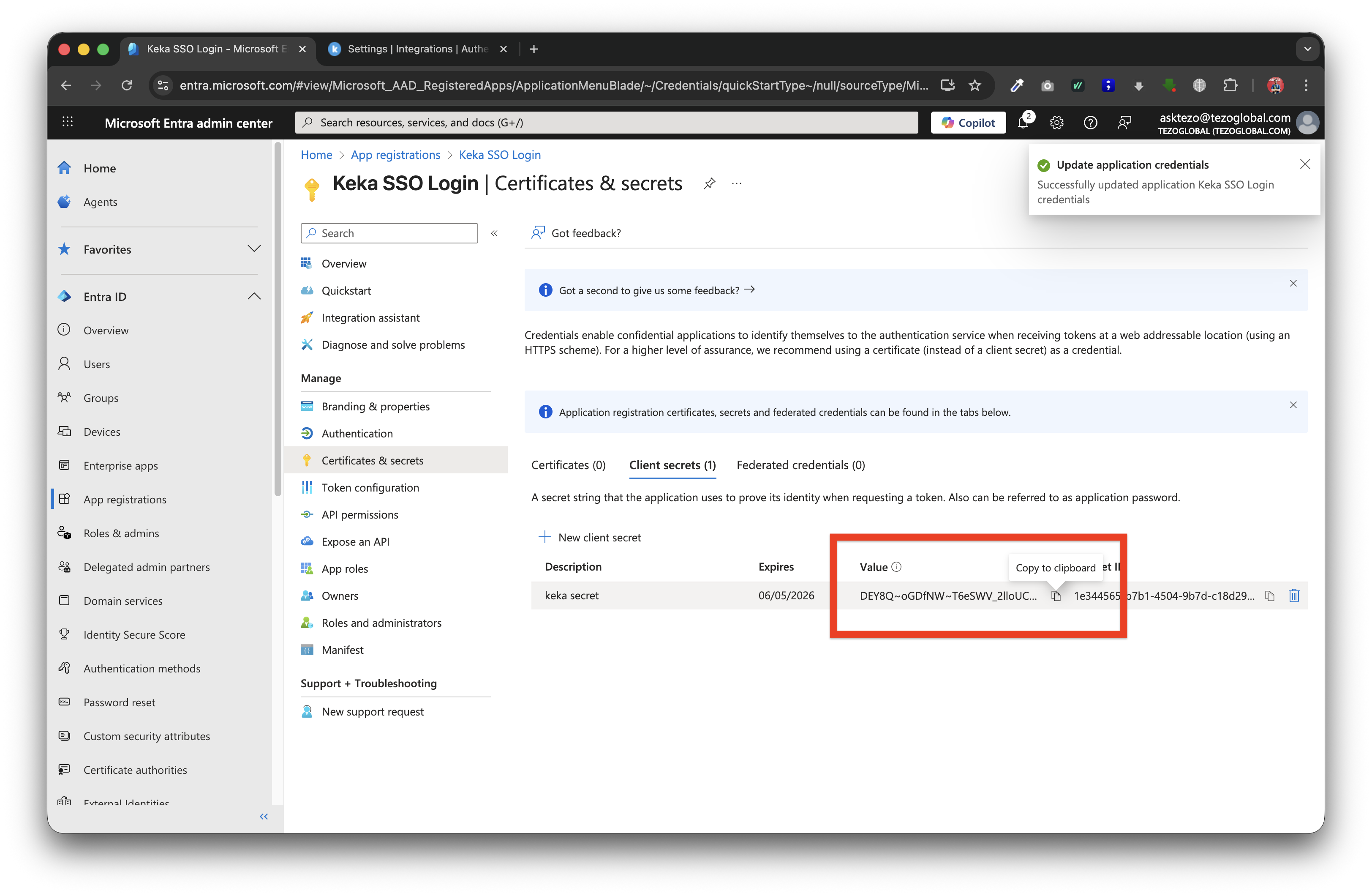Switch to the Certificates (0) tab
This screenshot has height=896, width=1372.
568,465
